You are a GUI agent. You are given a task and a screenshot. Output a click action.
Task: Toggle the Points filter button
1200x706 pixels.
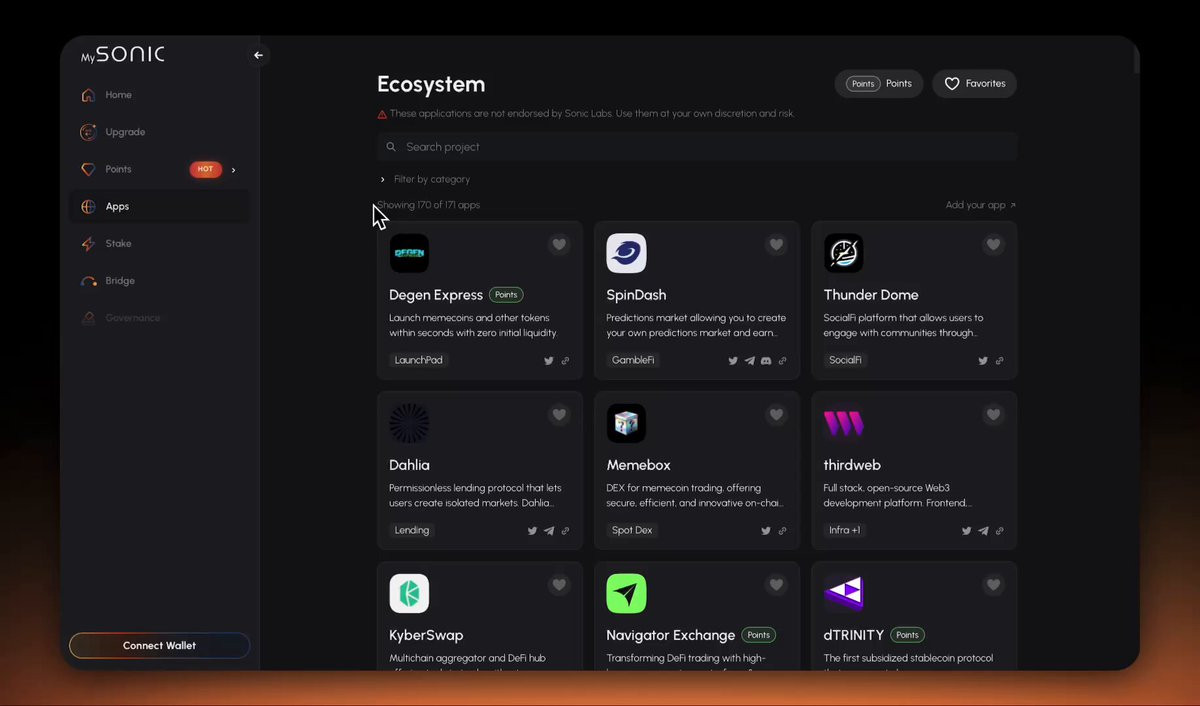point(879,84)
